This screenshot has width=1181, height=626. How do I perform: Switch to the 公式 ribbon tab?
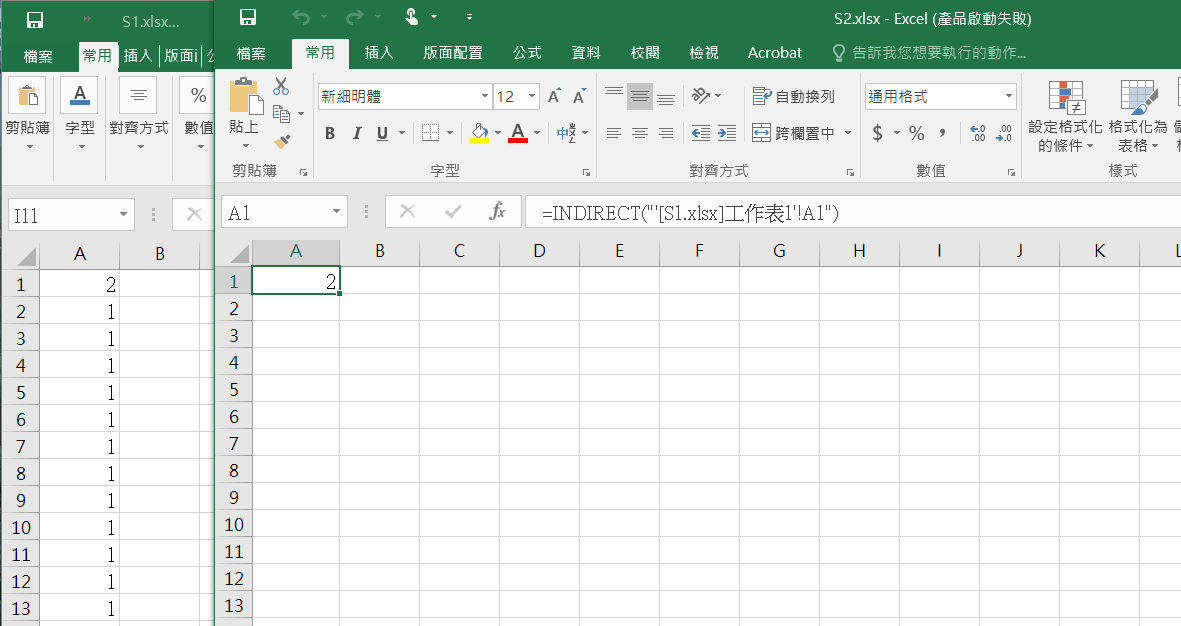tap(527, 53)
